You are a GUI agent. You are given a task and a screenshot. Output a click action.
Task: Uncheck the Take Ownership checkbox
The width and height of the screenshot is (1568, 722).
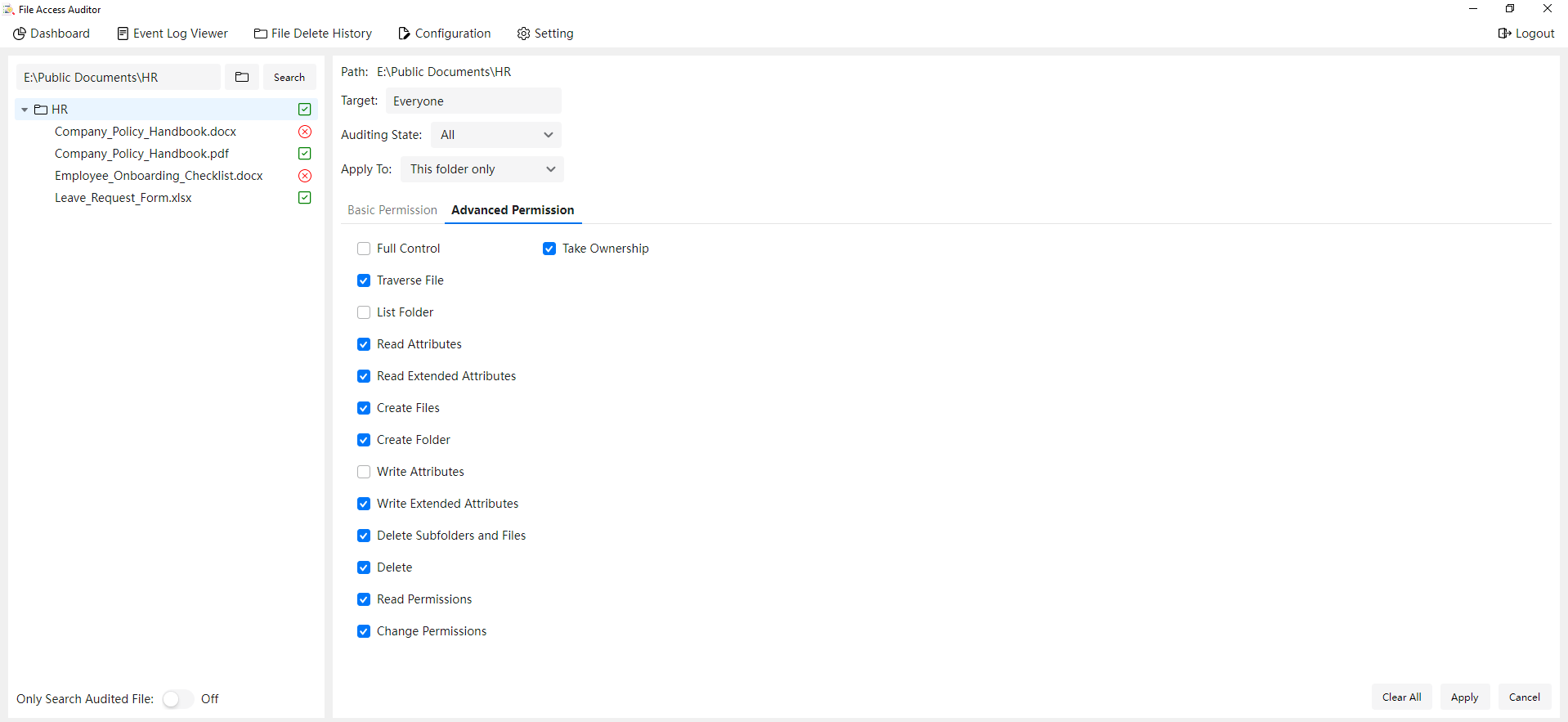point(549,249)
